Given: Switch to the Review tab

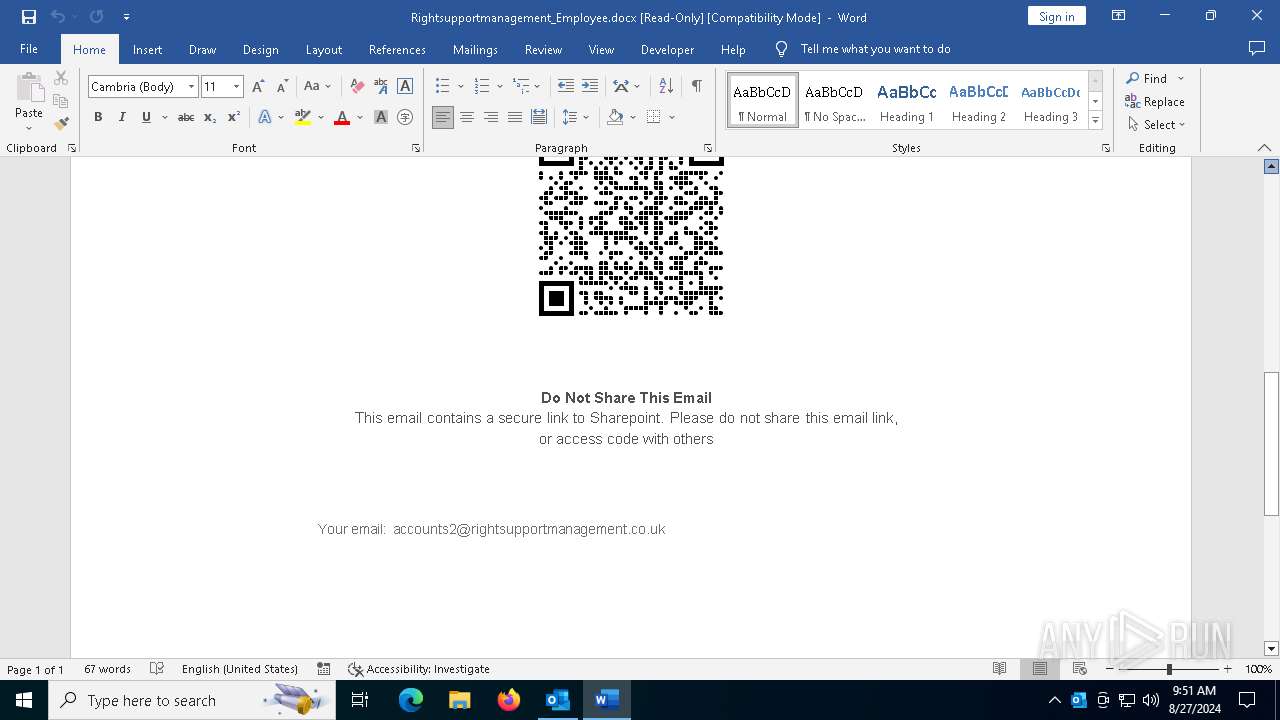Looking at the screenshot, I should click(x=543, y=49).
